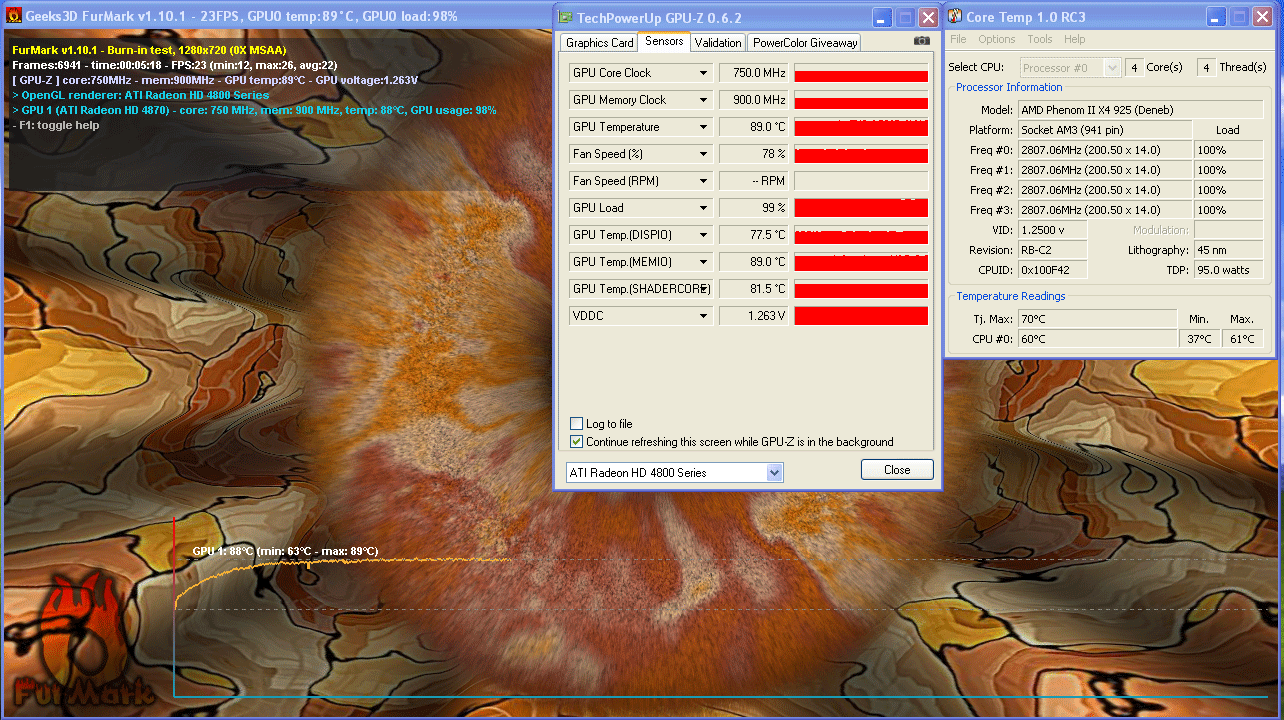Click the GPU-Z title bar app icon
The height and width of the screenshot is (720, 1284).
point(566,17)
